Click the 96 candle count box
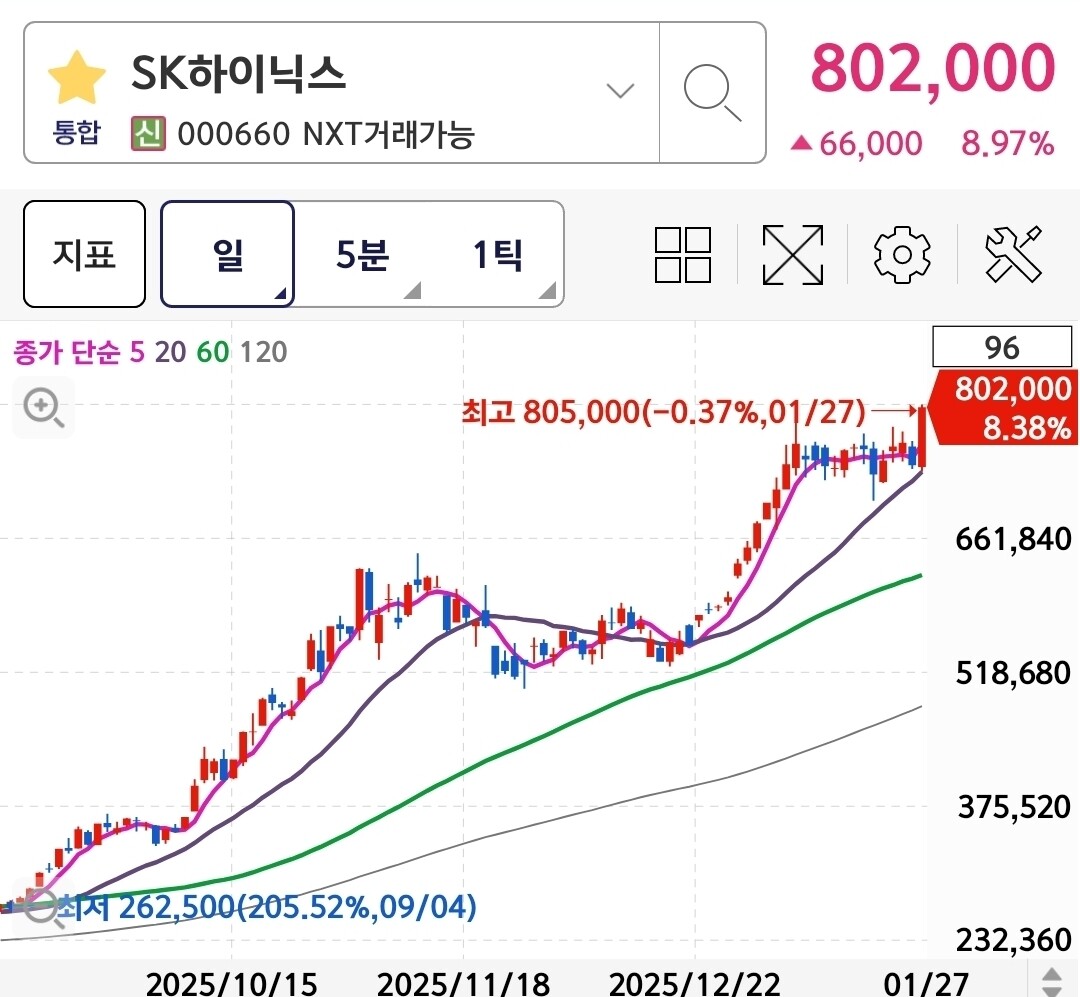 [x=1001, y=347]
